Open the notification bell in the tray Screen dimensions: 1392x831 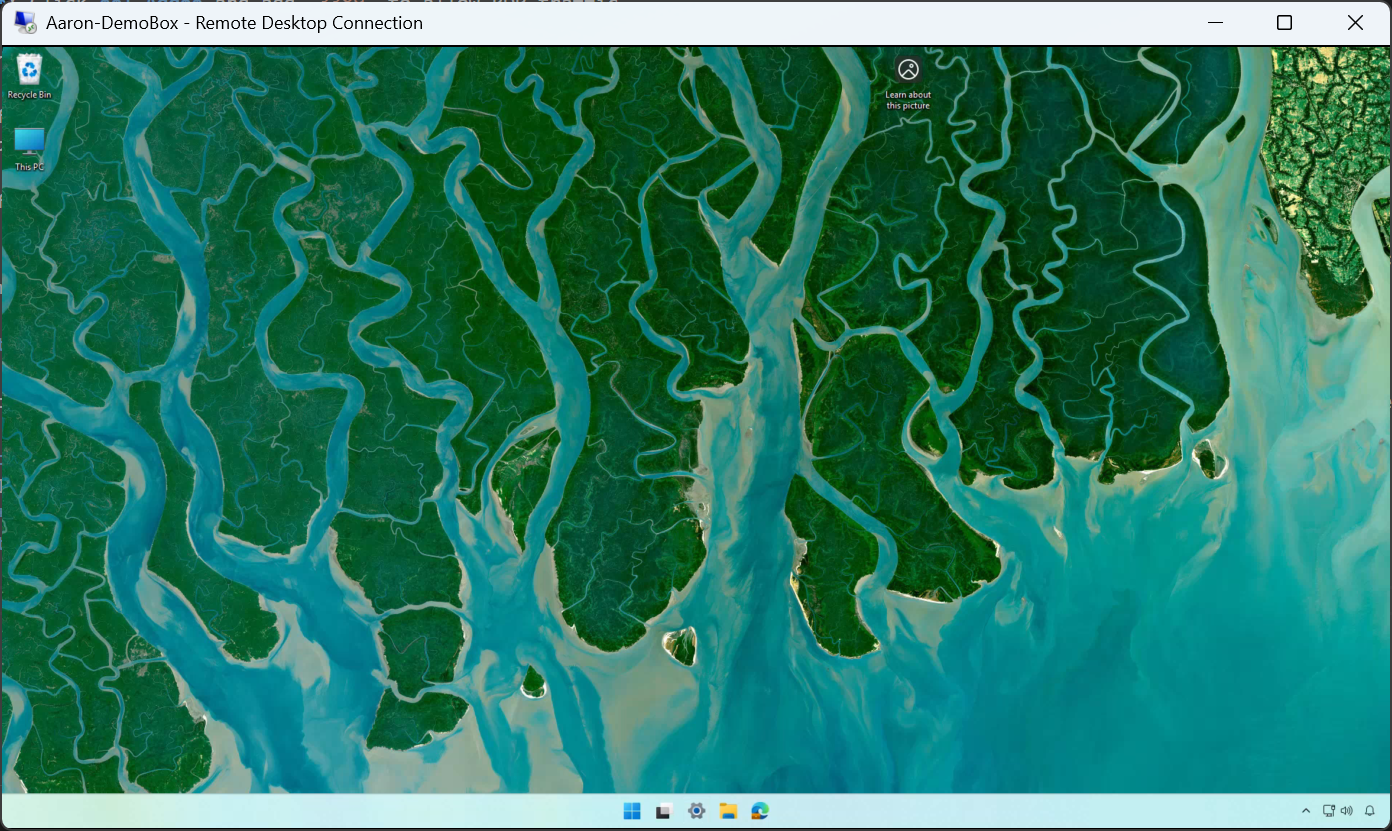coord(1369,811)
